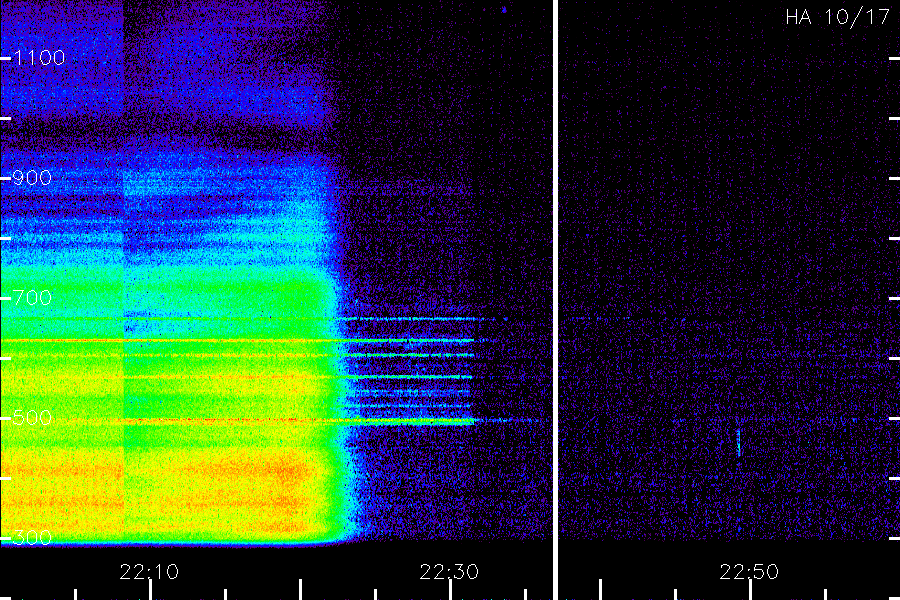This screenshot has height=600, width=900.
Task: Click the 900 frequency axis label
Action: tap(32, 178)
